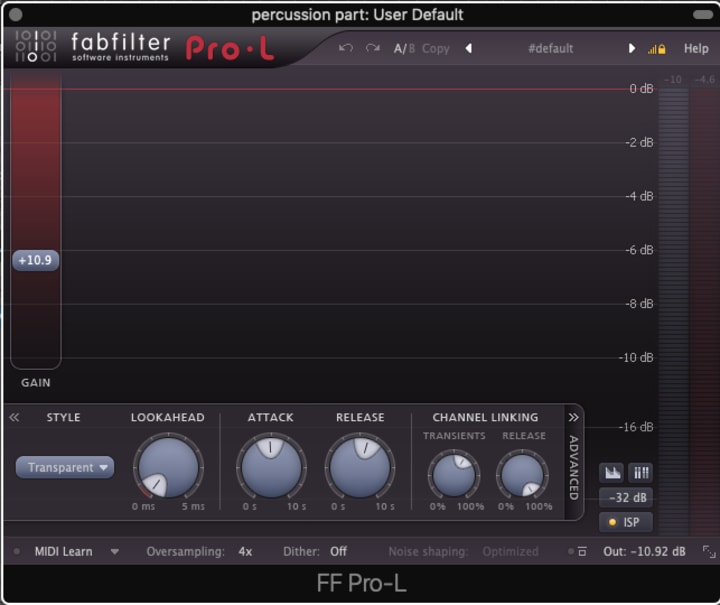This screenshot has width=720, height=605.
Task: Collapse panel with left double chevron
Action: click(14, 417)
